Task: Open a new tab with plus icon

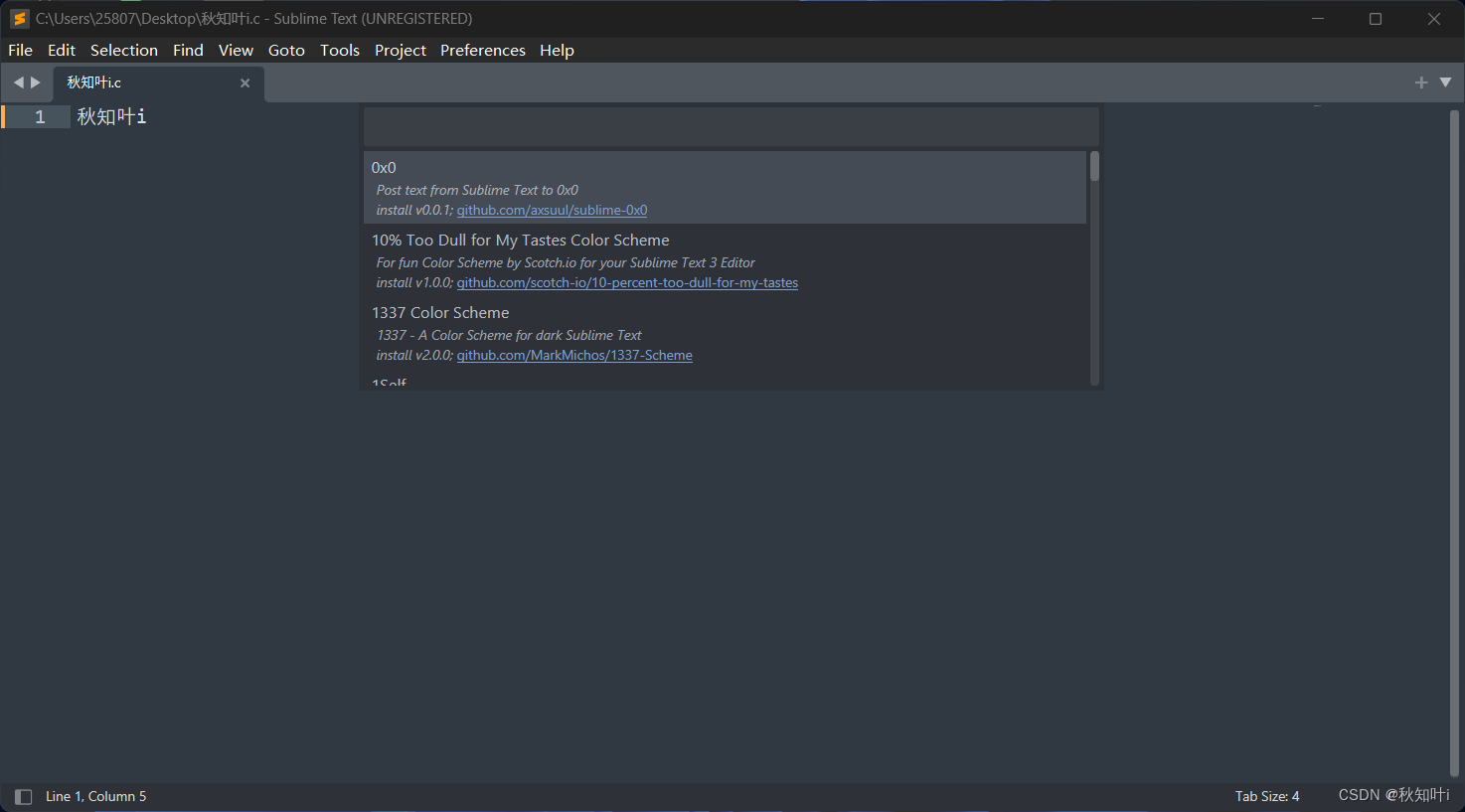Action: click(x=1421, y=82)
